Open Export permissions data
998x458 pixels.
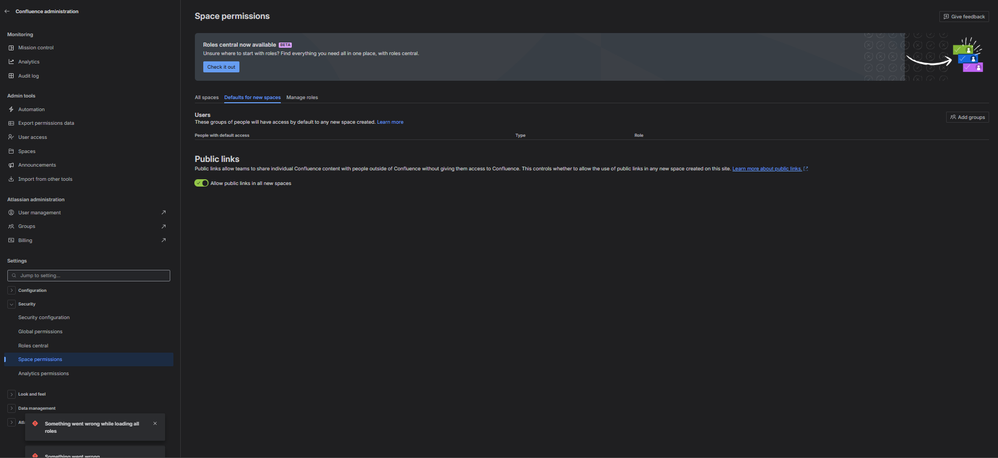pyautogui.click(x=46, y=123)
